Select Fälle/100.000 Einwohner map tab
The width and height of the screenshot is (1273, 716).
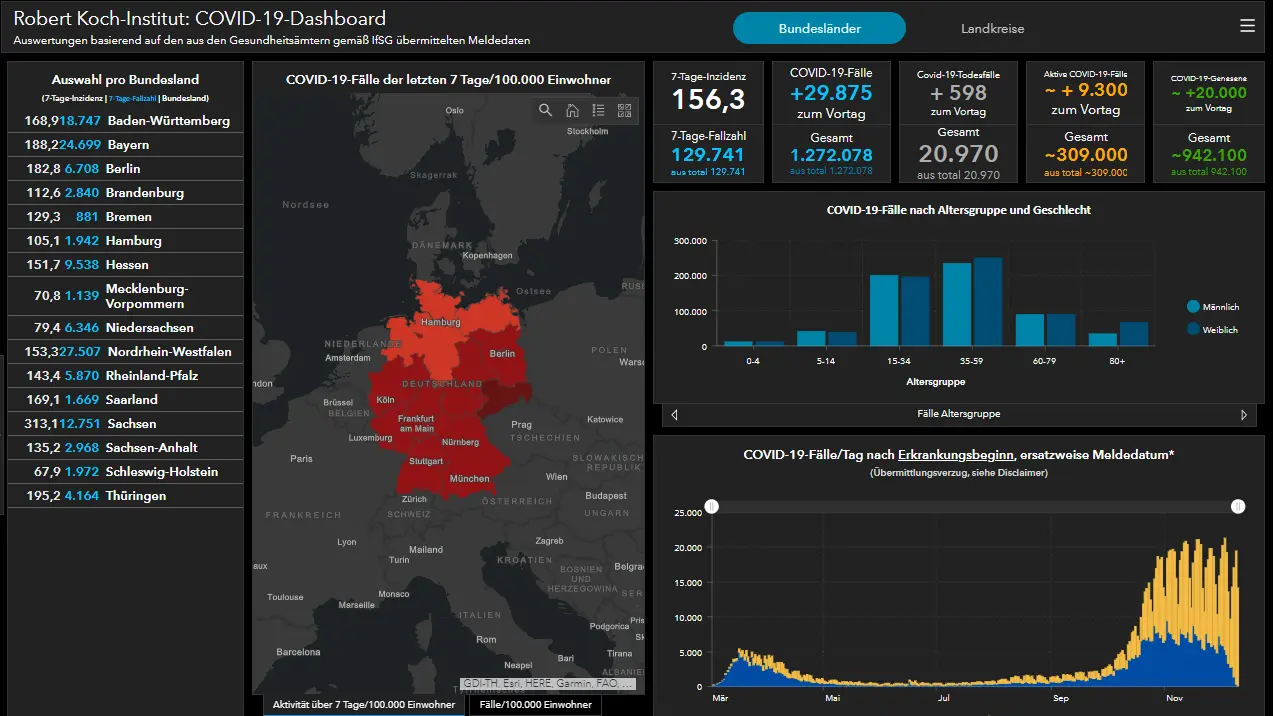pos(536,705)
